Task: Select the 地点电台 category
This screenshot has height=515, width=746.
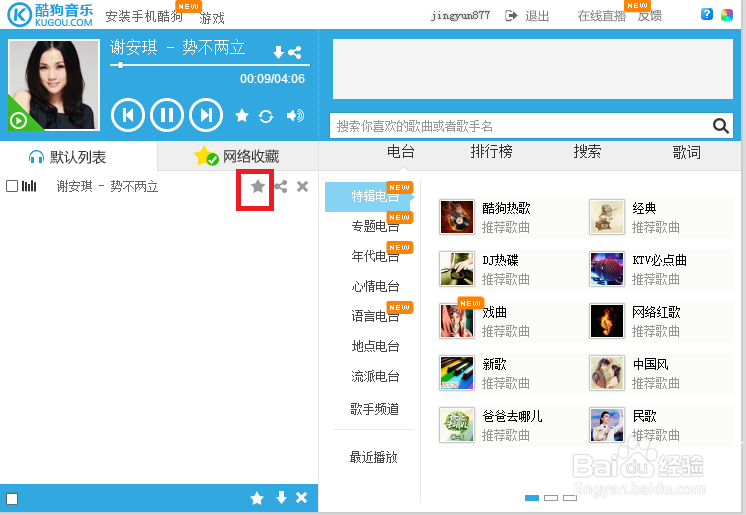Action: coord(375,346)
